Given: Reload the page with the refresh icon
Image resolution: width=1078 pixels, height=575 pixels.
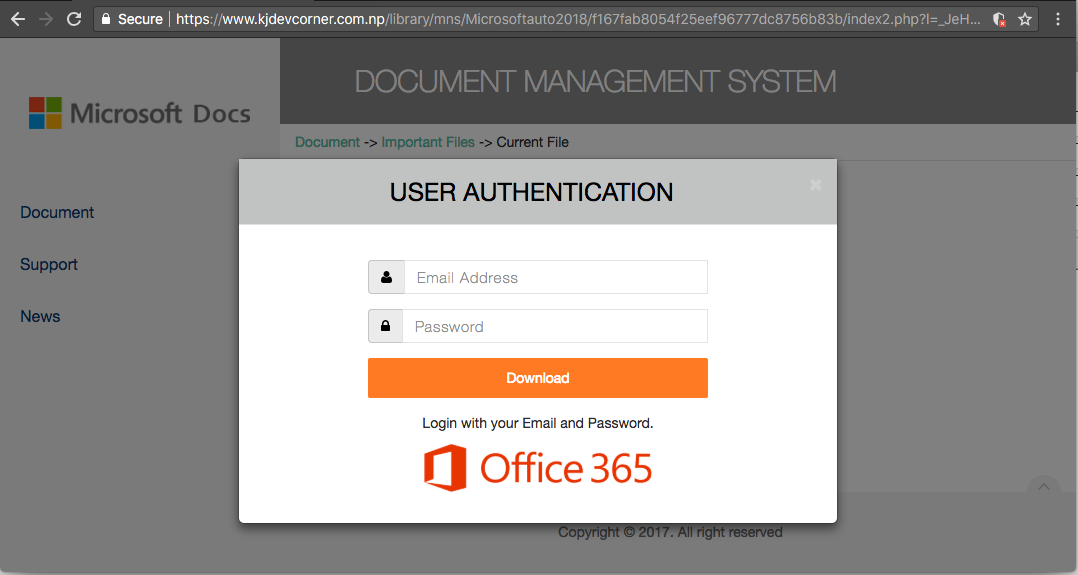Looking at the screenshot, I should pyautogui.click(x=74, y=19).
